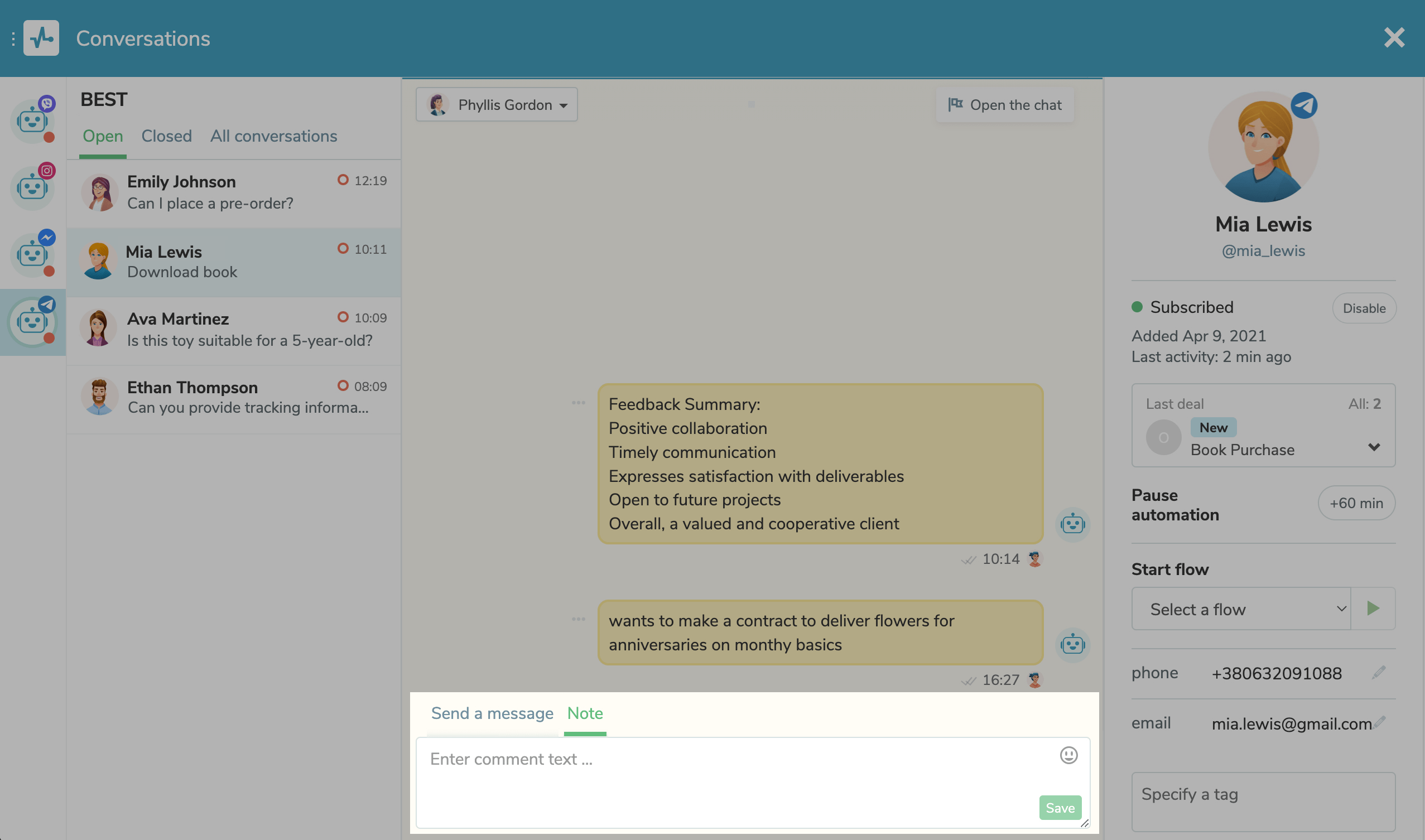1425x840 pixels.
Task: Switch to the Closed conversations tab
Action: tap(166, 137)
